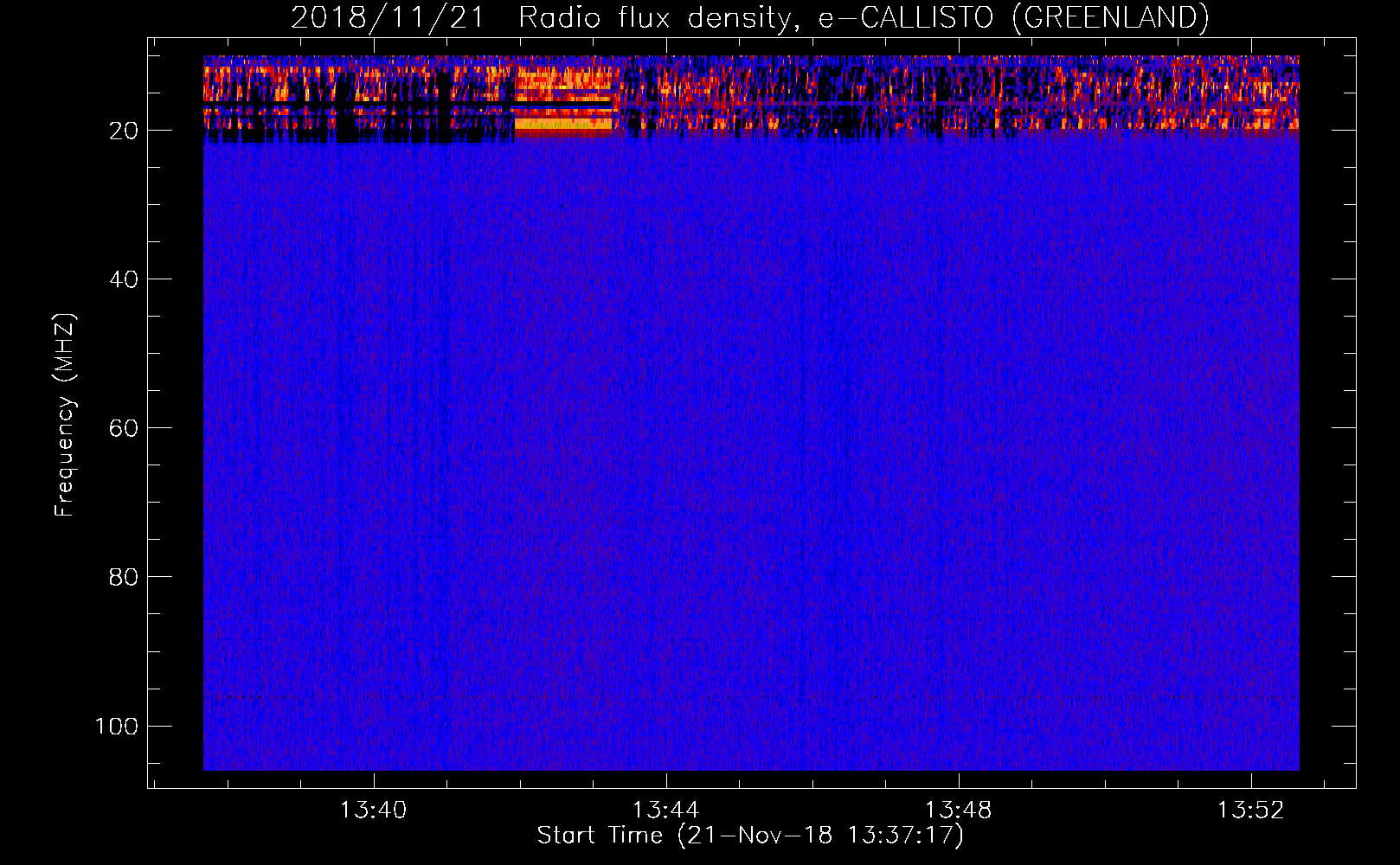Click the "Start Time (21-Nov-18 13:37:17)" label
The image size is (1400, 865).
750,836
